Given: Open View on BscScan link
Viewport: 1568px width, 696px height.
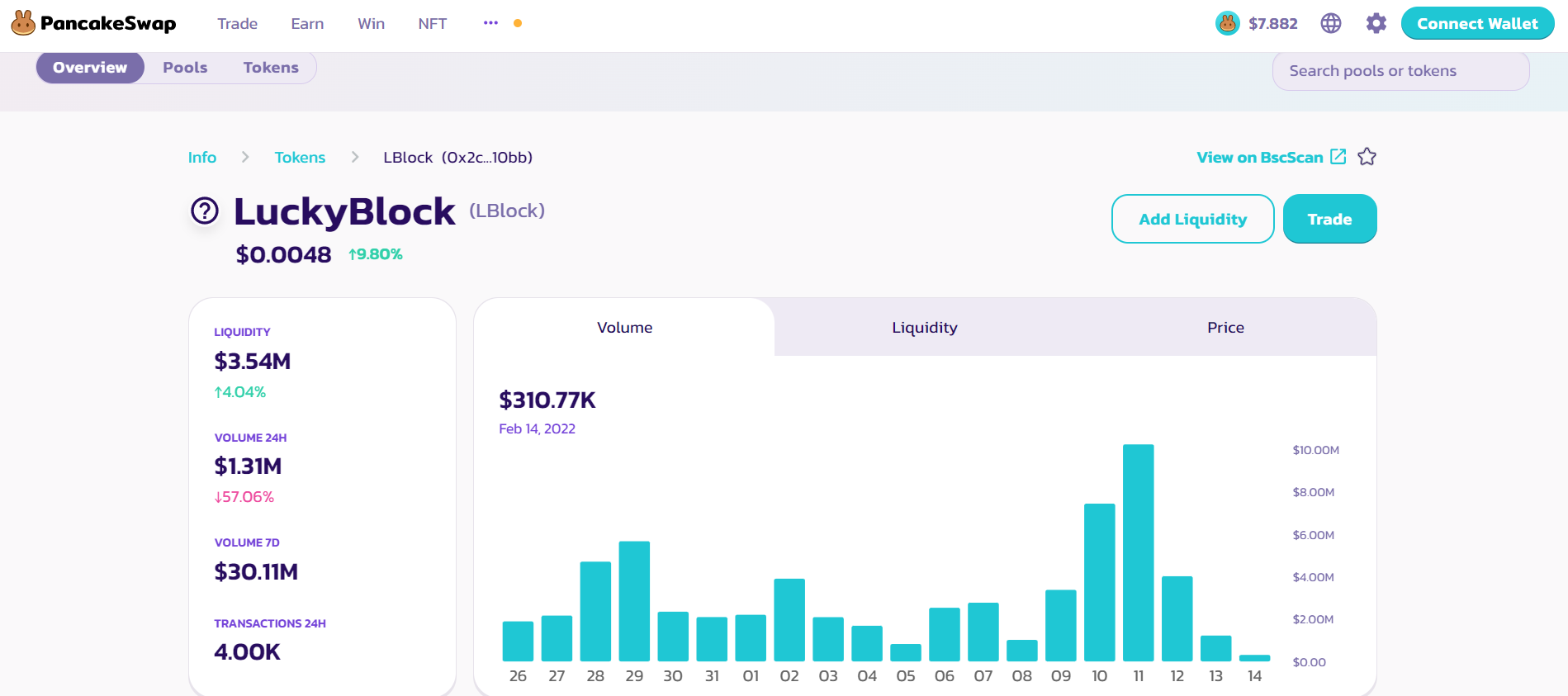Looking at the screenshot, I should (x=1260, y=158).
